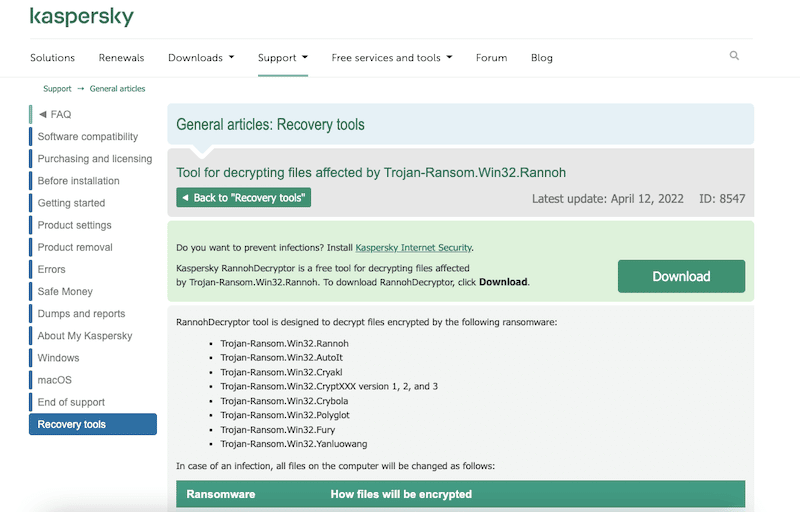The height and width of the screenshot is (512, 800).
Task: Go to the Blog page
Action: coord(542,58)
